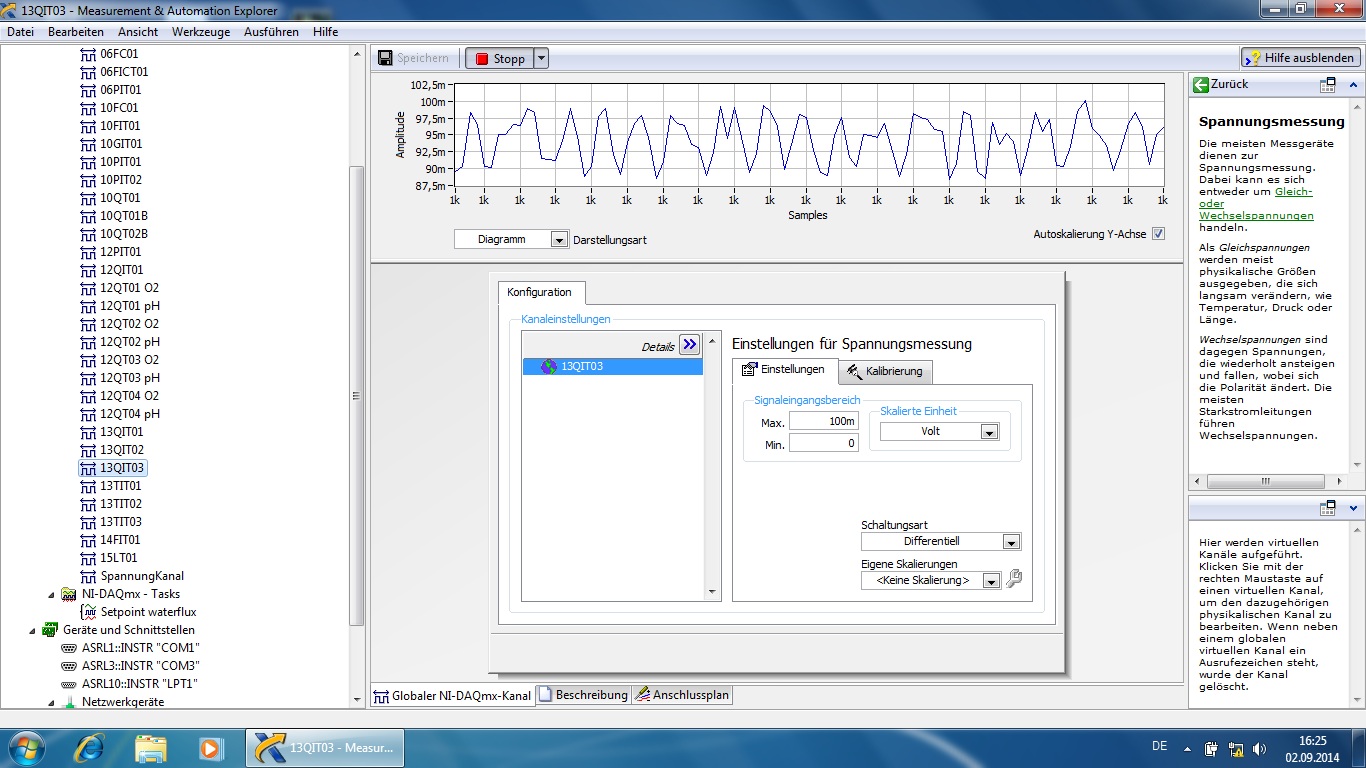
Task: Click the red Stopp button
Action: point(499,58)
